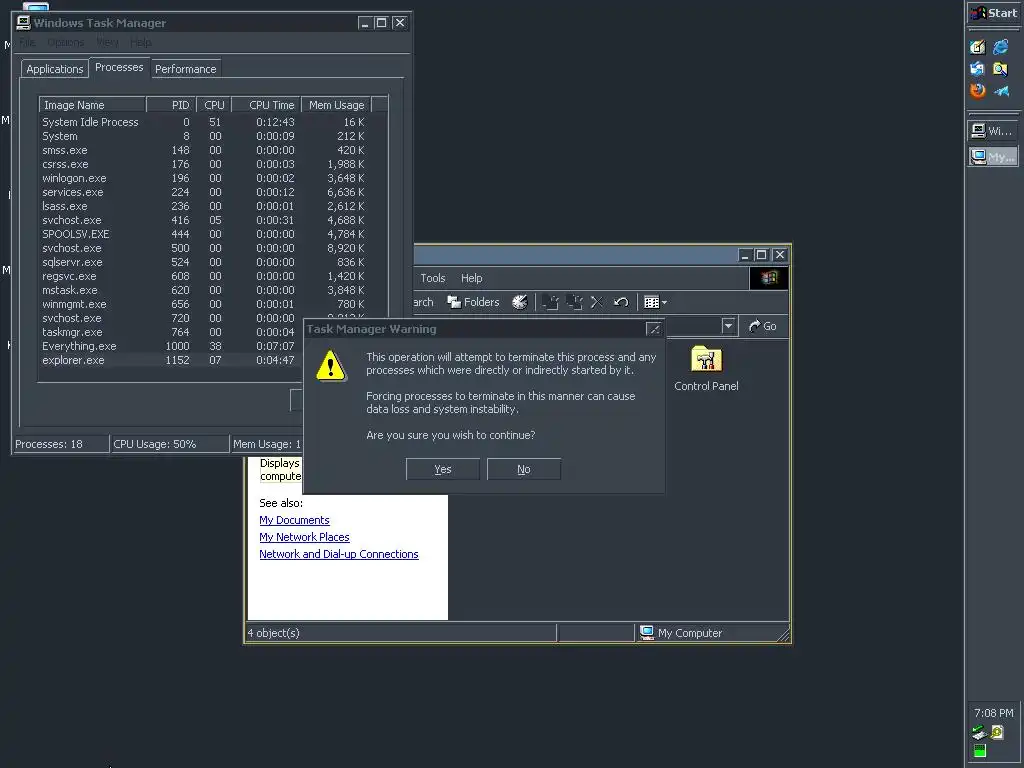Viewport: 1024px width, 768px height.
Task: Select the Everything.exe process
Action: (x=171, y=346)
